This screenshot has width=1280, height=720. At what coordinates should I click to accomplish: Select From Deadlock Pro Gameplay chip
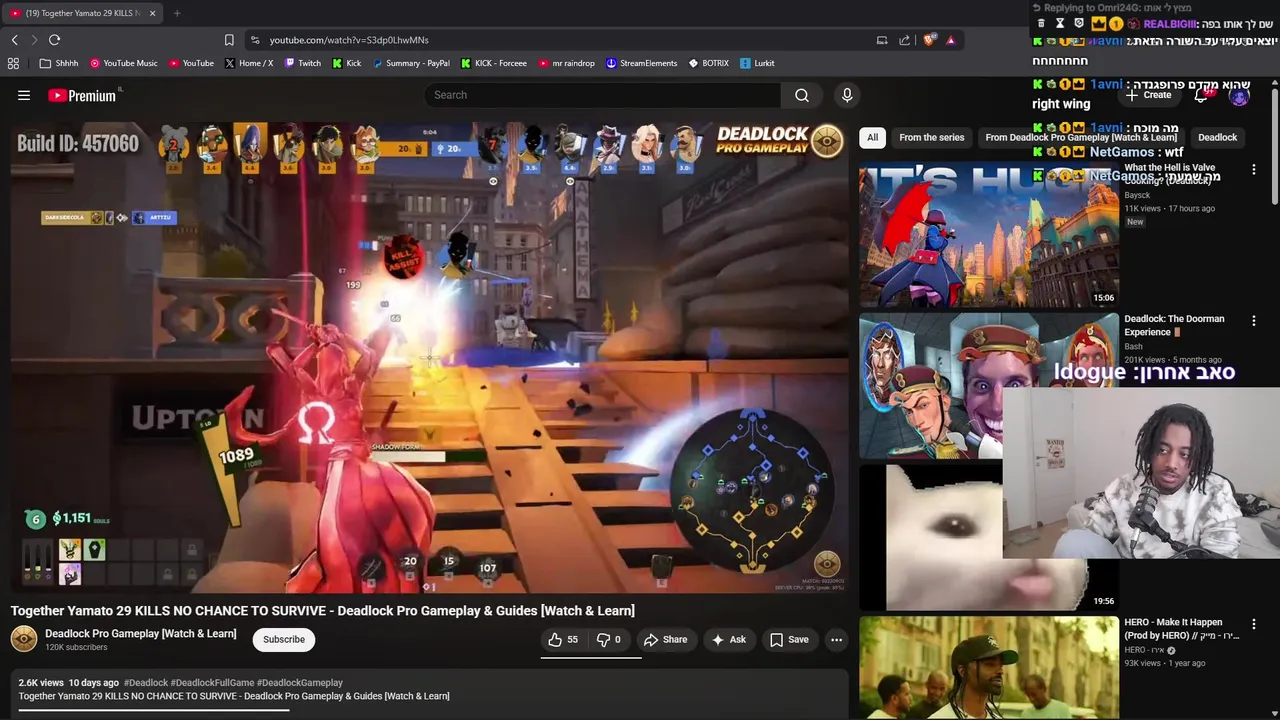(x=1080, y=137)
